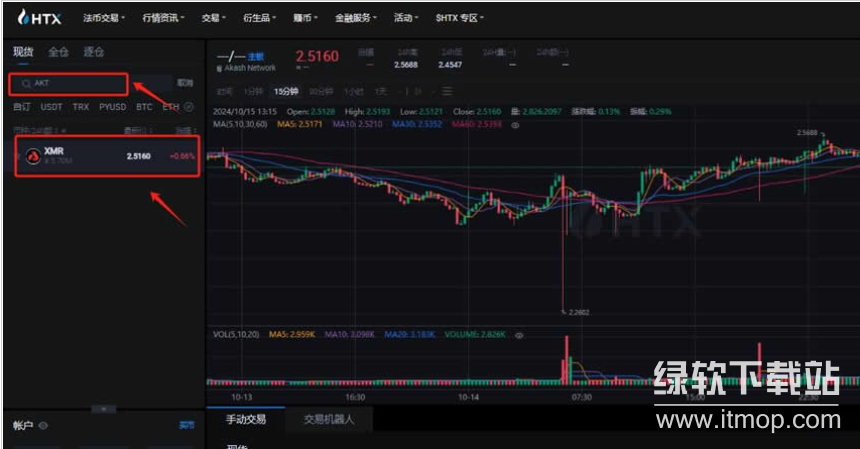Filter pairs by BTC market
The image size is (860, 449).
click(144, 107)
